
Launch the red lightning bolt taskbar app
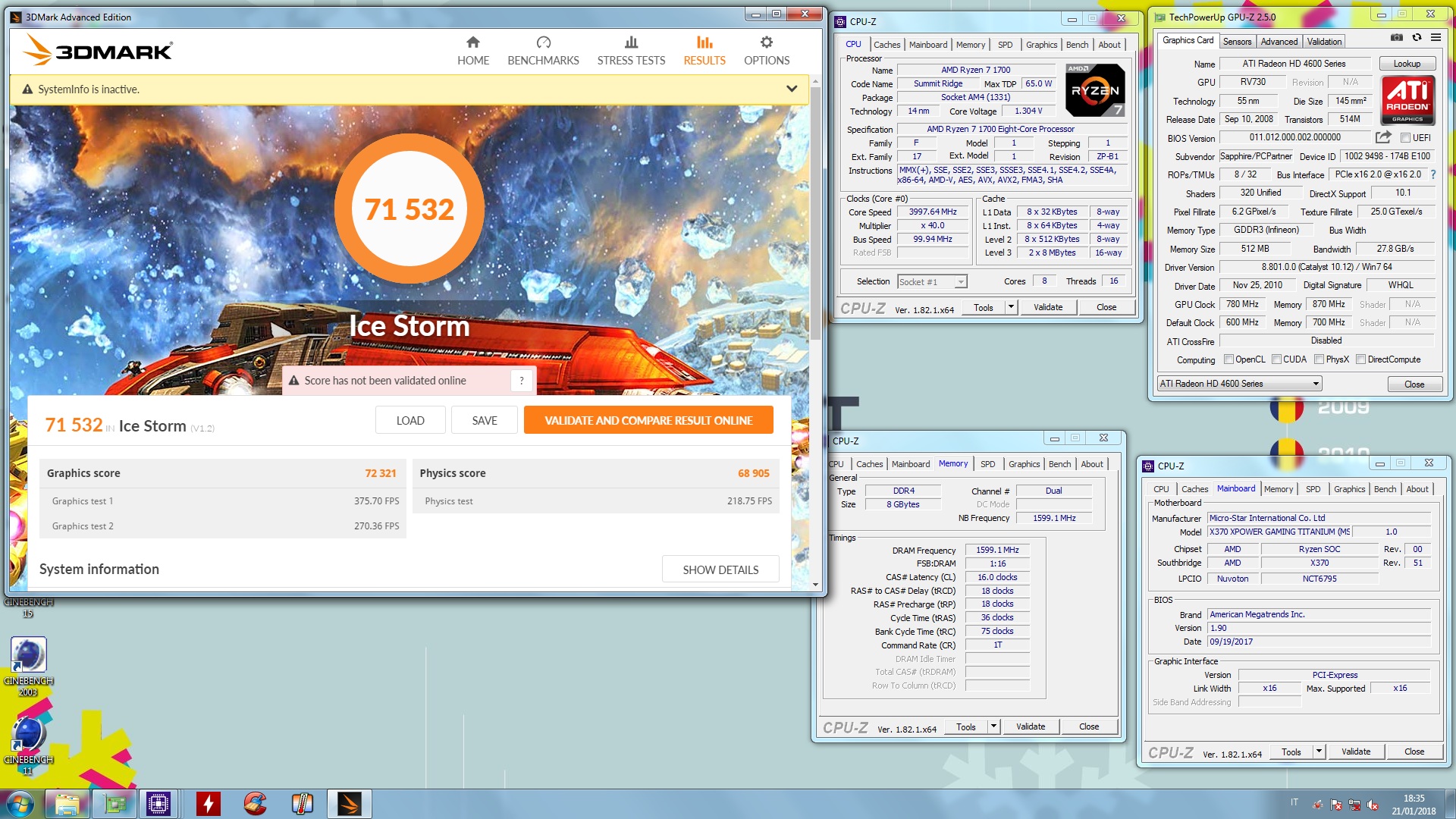[208, 804]
